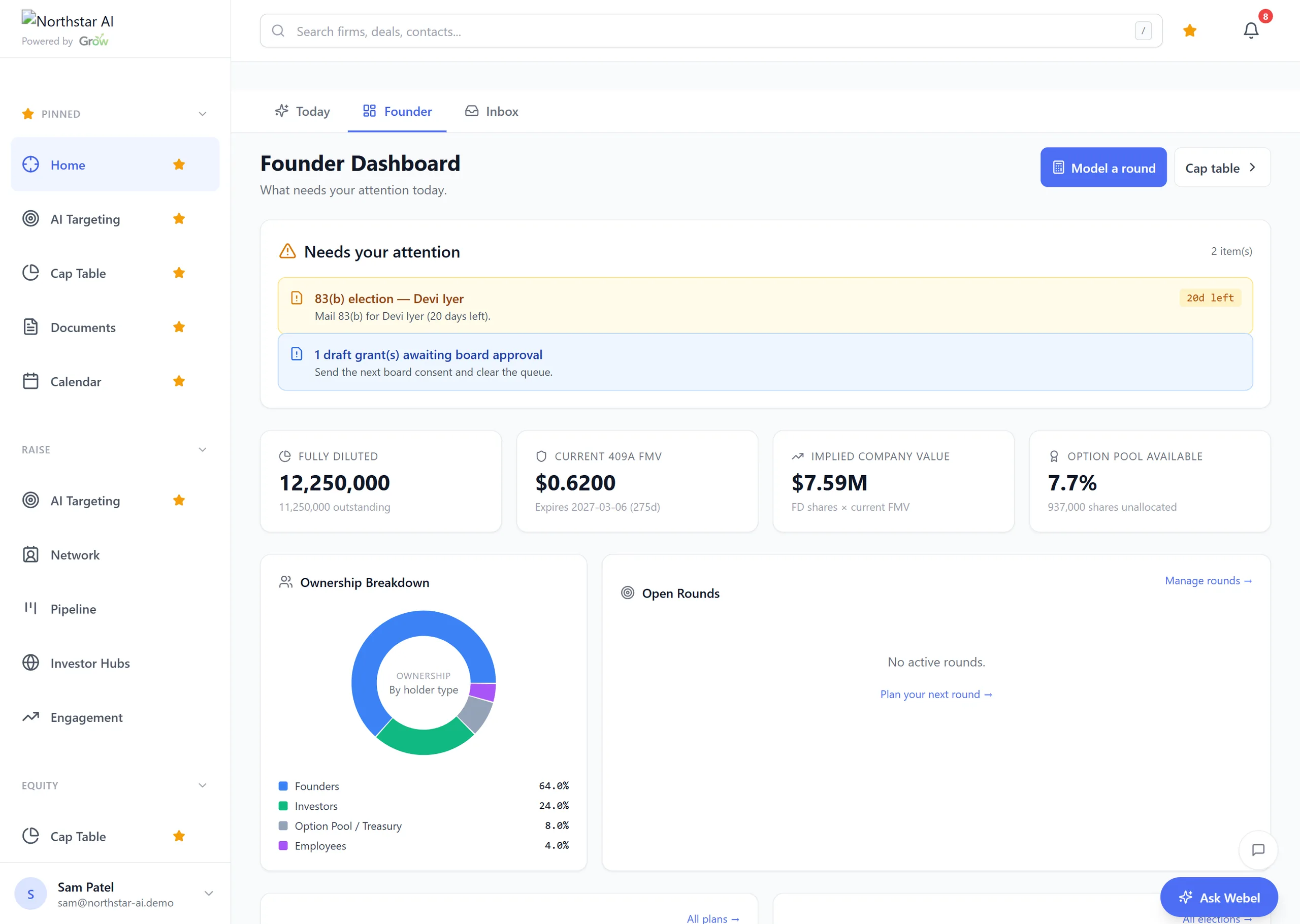The image size is (1300, 924).
Task: Open notifications bell with 8 badge
Action: 1251,30
